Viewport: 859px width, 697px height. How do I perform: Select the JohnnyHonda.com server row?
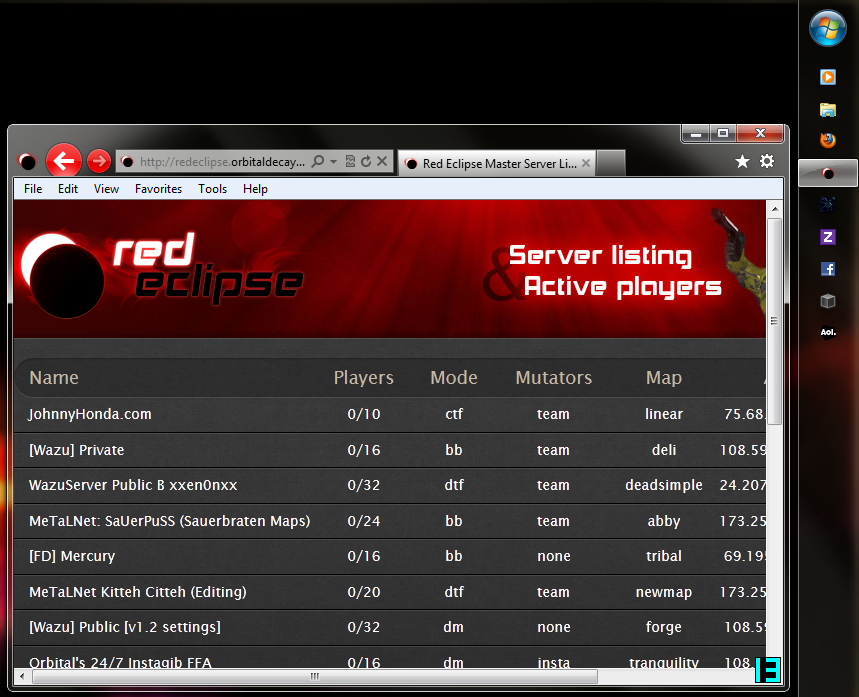tap(390, 414)
